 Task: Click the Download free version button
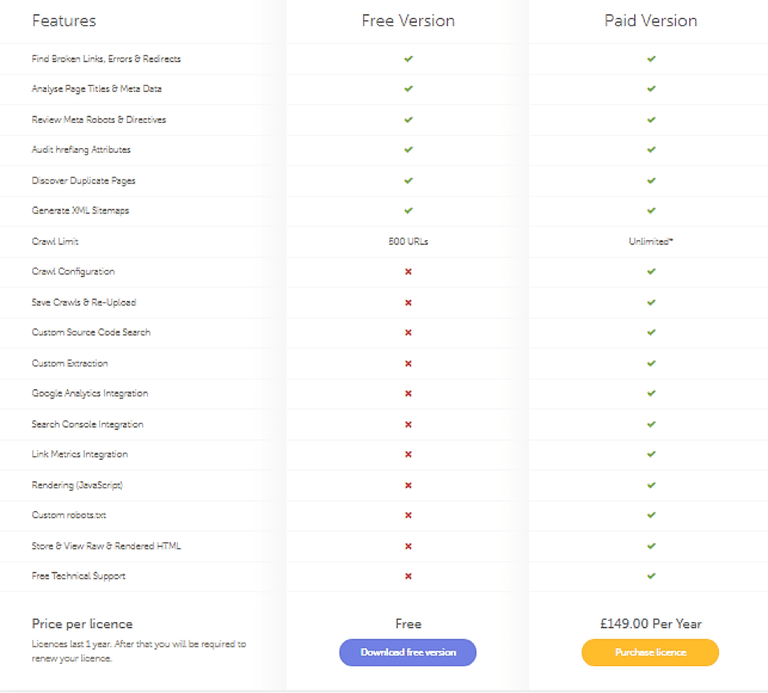point(408,652)
